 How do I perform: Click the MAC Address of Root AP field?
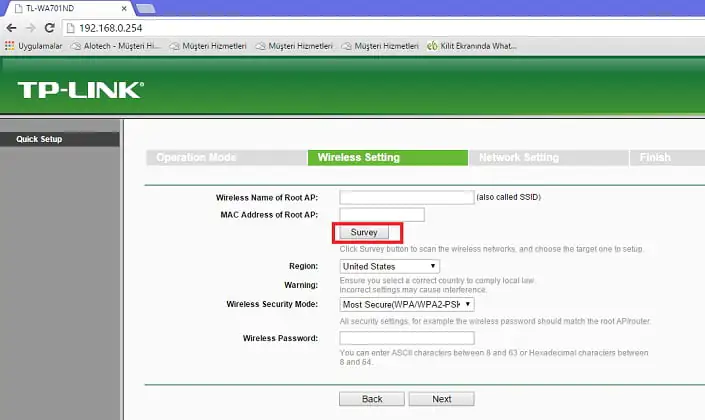click(x=382, y=214)
